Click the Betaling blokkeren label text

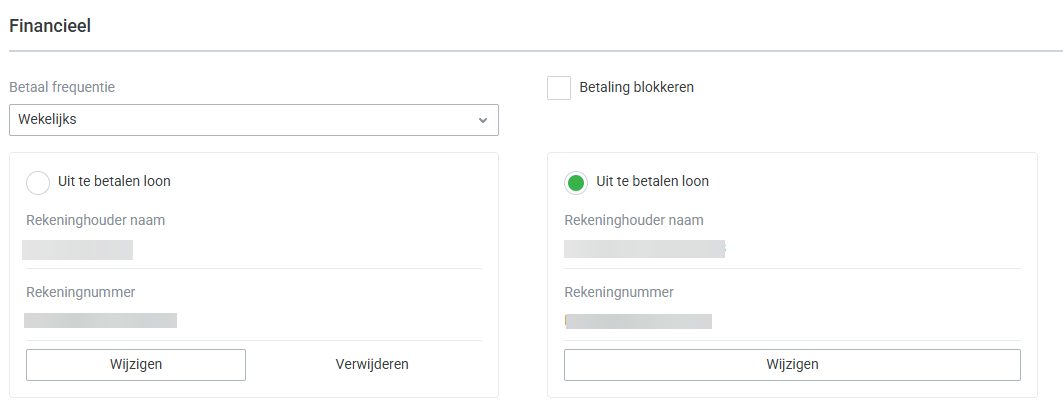click(636, 87)
